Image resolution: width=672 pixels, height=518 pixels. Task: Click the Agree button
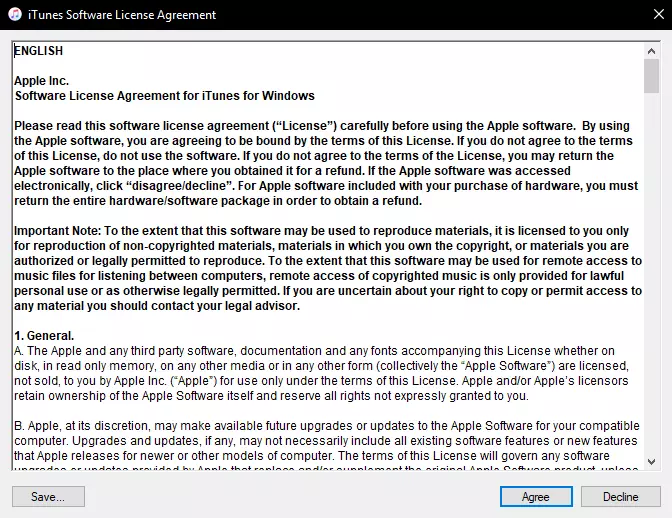point(536,497)
